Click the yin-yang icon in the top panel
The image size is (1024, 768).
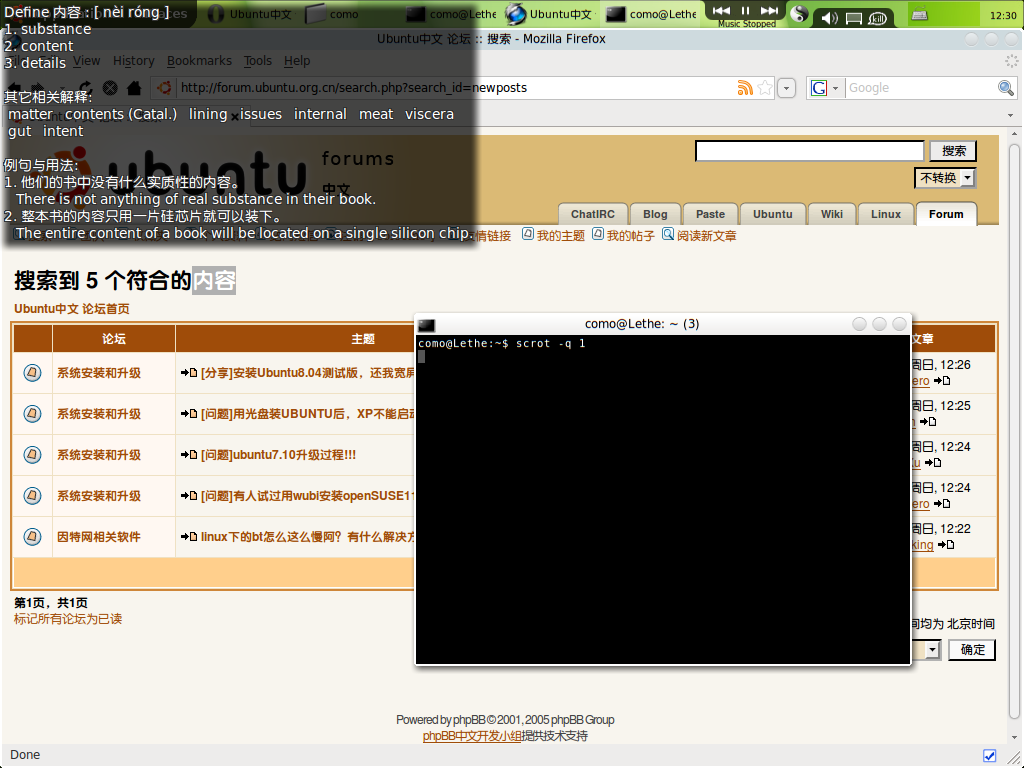click(x=799, y=14)
